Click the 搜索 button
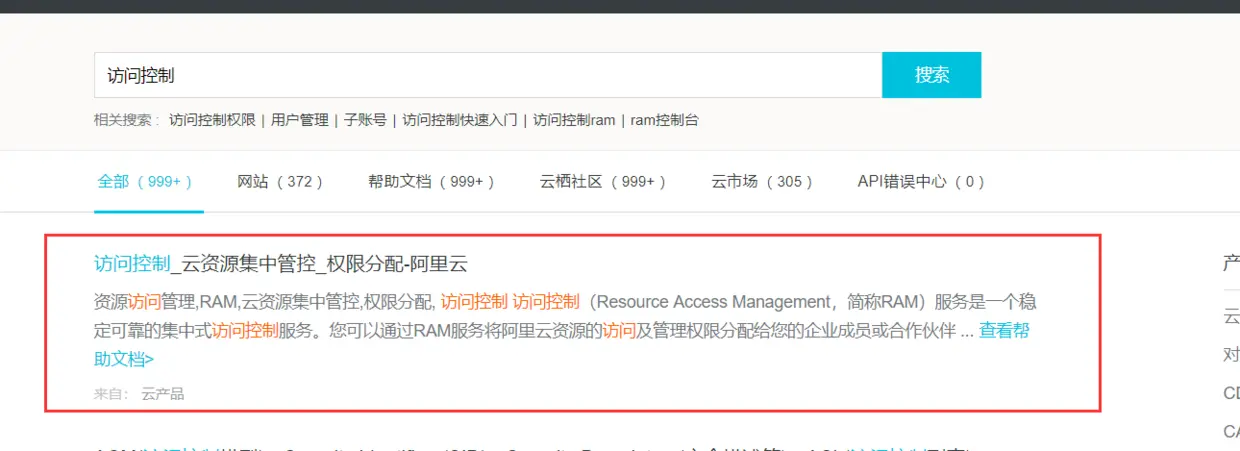 (x=932, y=75)
